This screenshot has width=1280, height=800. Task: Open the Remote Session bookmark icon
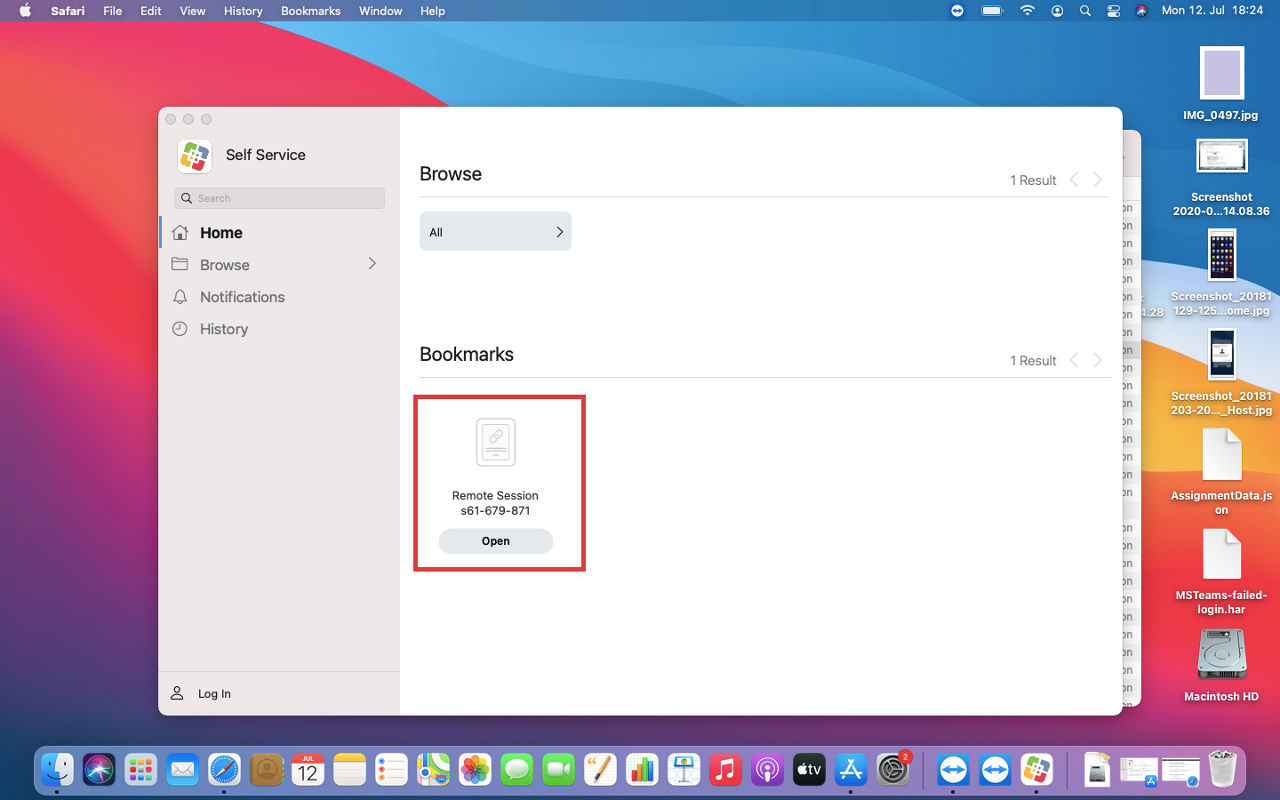click(496, 442)
